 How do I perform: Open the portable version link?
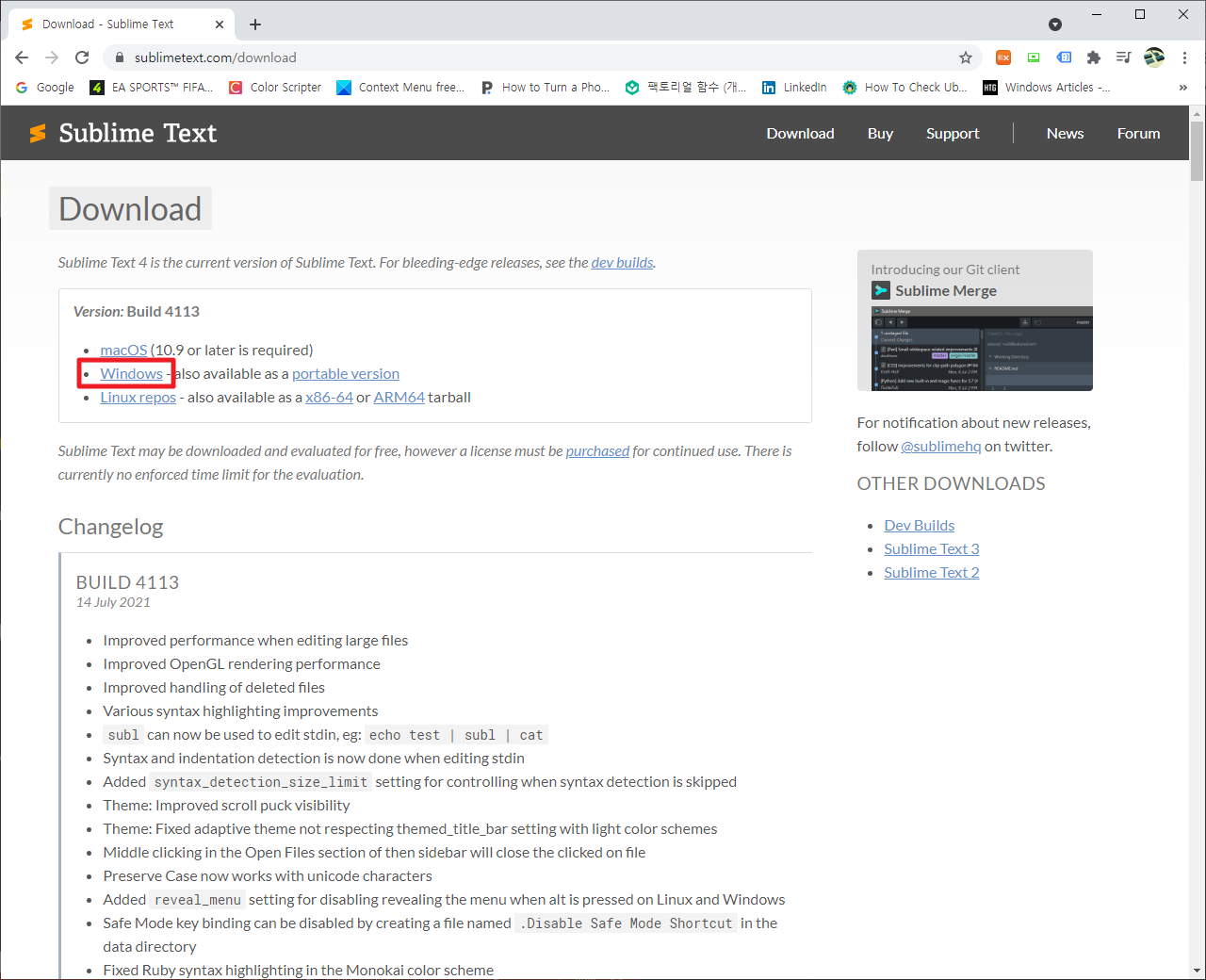[x=346, y=374]
